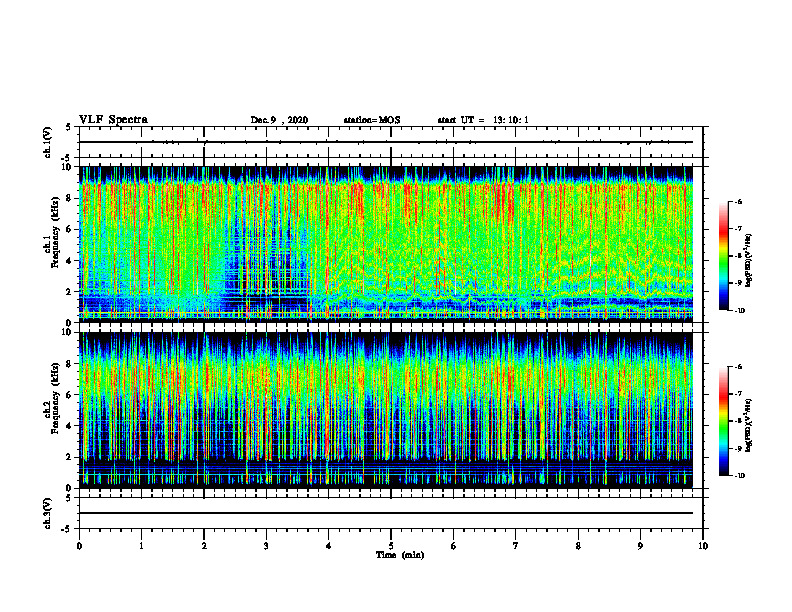Viewport: 792px width, 612px height.
Task: Click the 'ch.3(V)' axis label
Action: pyautogui.click(x=47, y=513)
